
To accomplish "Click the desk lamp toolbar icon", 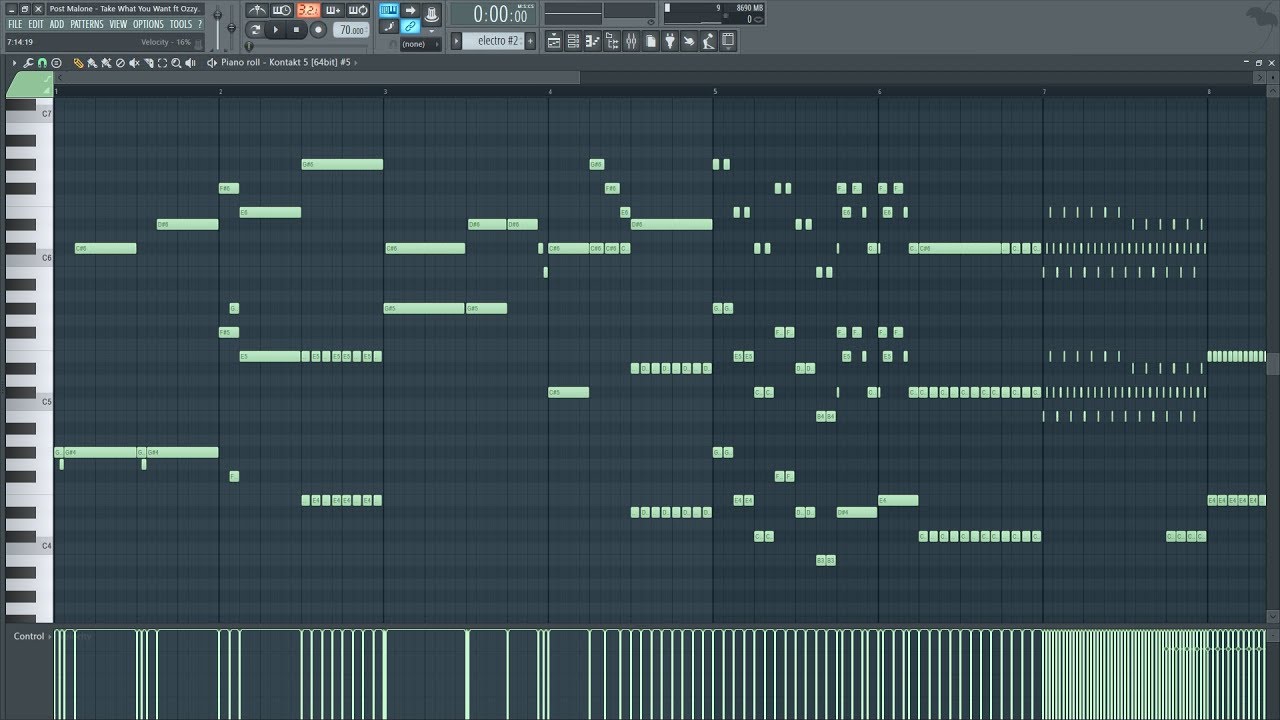I will 708,41.
